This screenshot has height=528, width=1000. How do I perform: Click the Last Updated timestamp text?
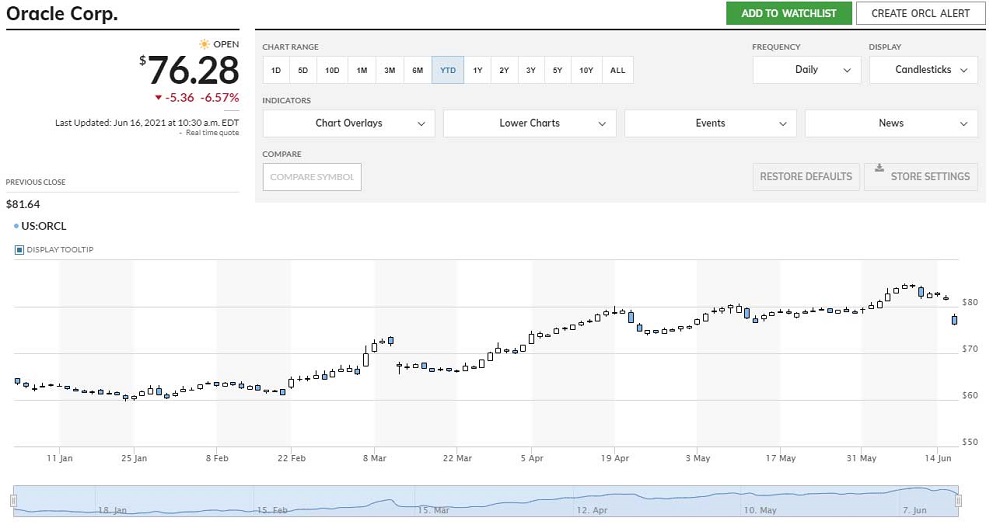(147, 122)
